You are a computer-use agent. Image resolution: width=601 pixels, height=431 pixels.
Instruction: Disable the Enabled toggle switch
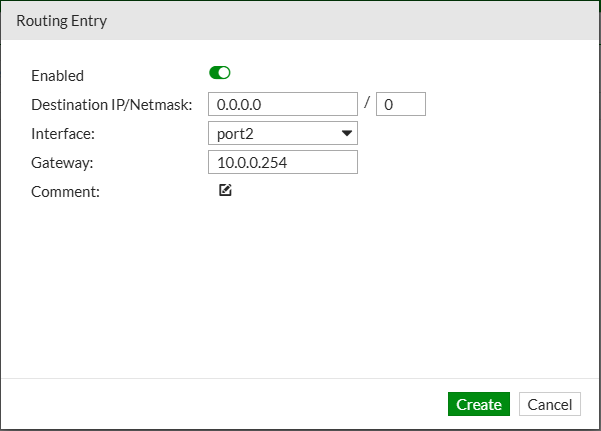(220, 73)
